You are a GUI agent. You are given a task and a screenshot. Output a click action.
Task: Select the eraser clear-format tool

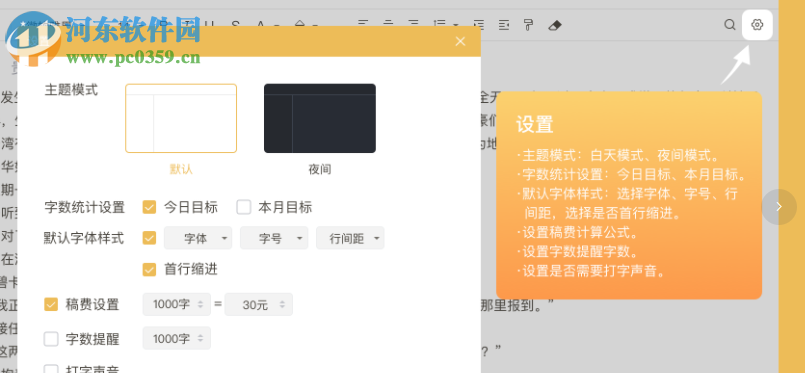(555, 25)
